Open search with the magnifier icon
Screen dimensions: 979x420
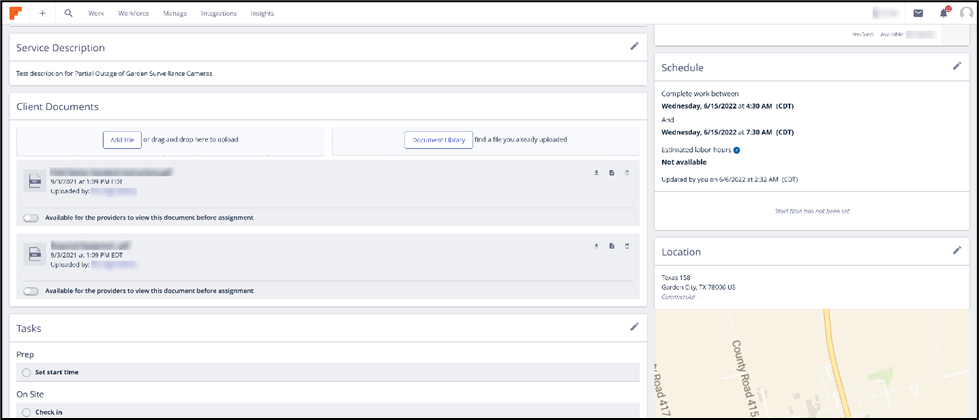[68, 13]
